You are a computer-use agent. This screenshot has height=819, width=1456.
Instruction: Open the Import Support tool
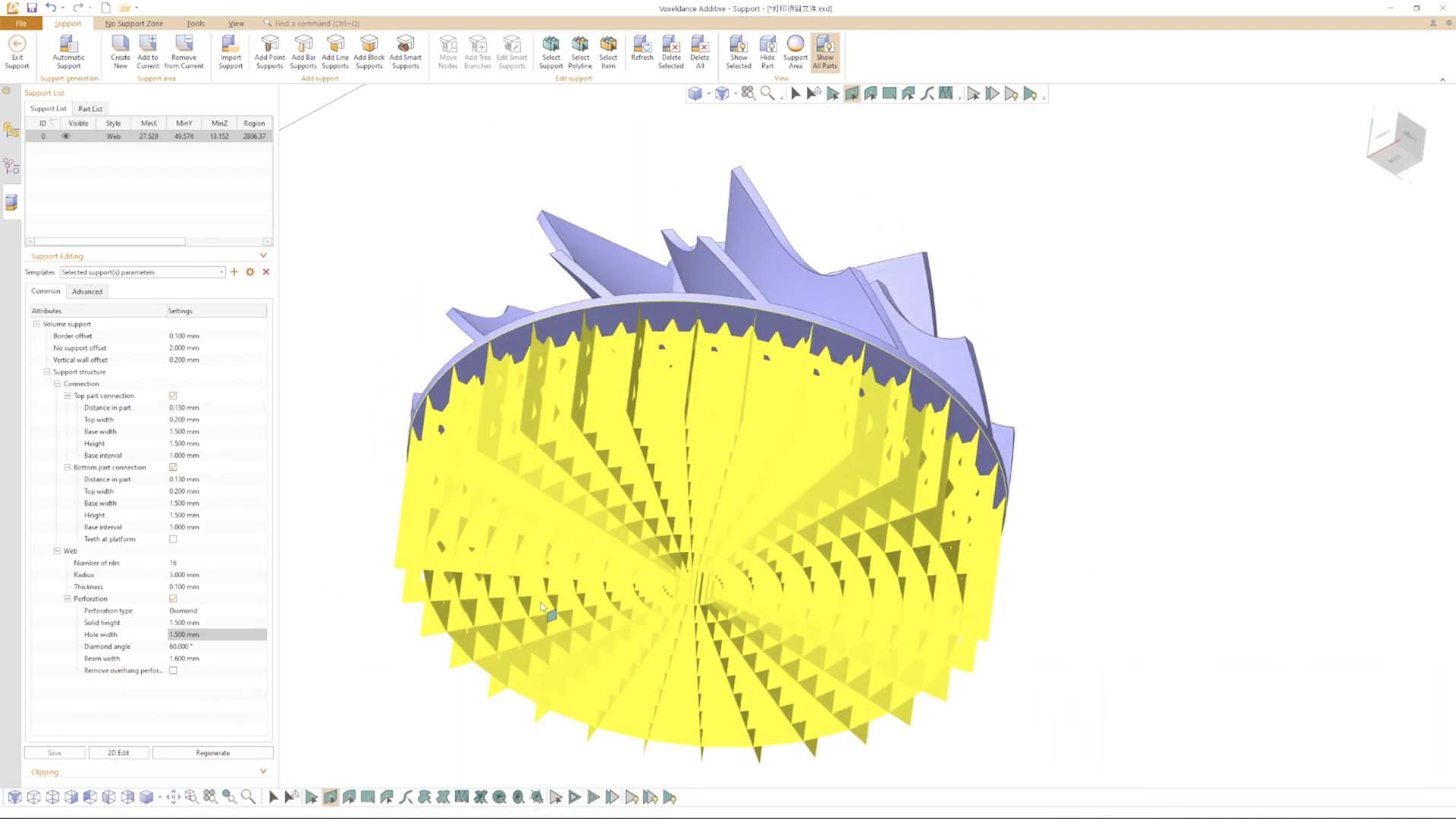tap(231, 52)
